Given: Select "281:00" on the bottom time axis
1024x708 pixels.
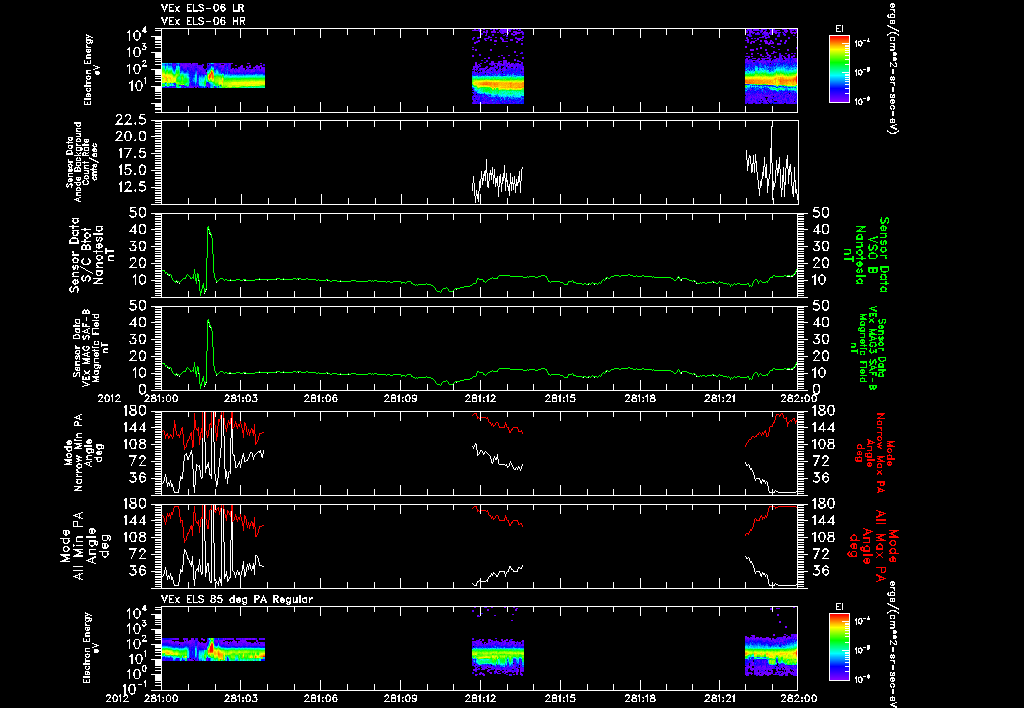Looking at the screenshot, I should (161, 698).
